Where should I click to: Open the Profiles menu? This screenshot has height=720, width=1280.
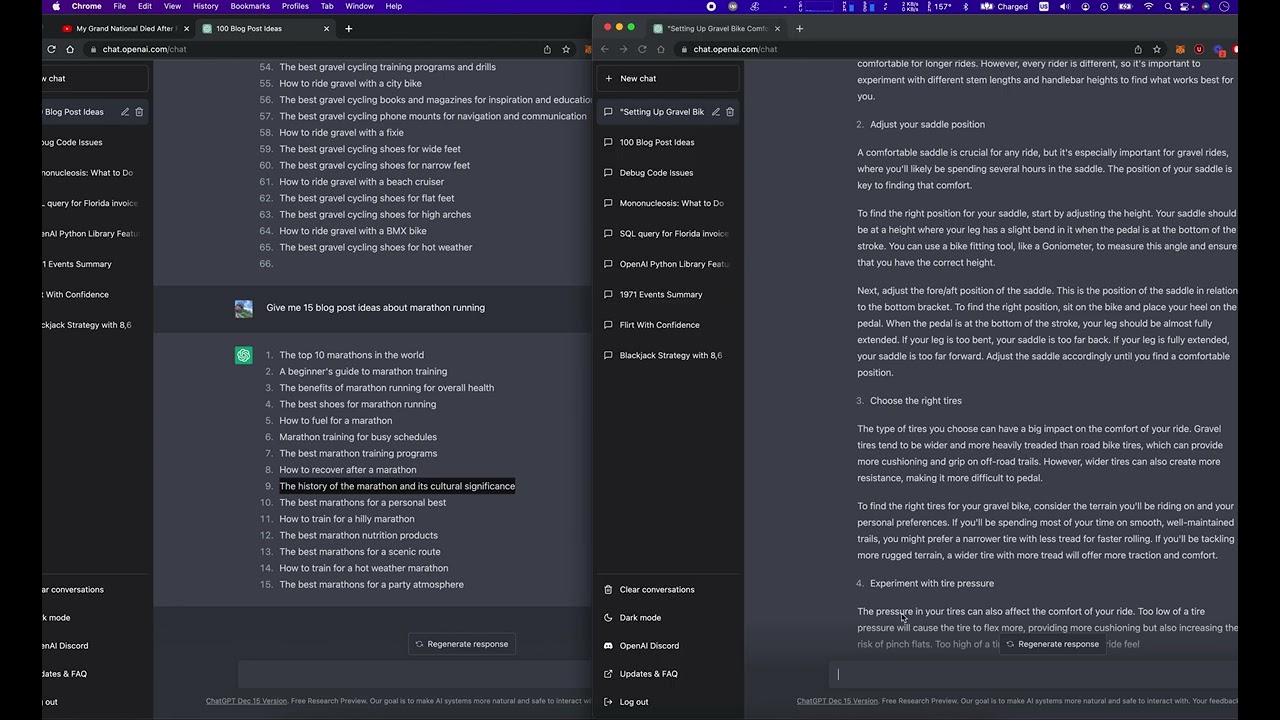[295, 6]
